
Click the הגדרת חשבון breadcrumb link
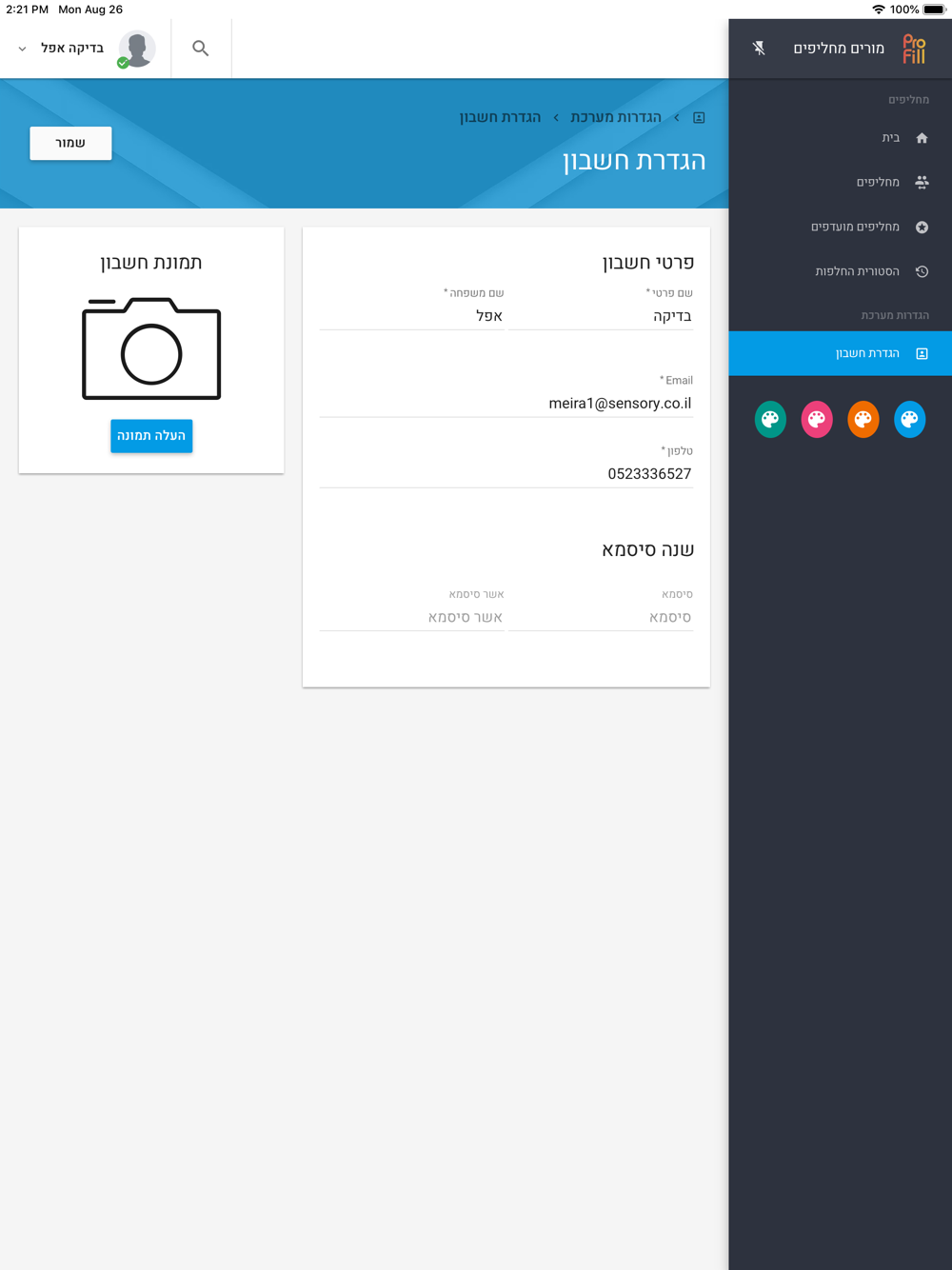tap(500, 117)
